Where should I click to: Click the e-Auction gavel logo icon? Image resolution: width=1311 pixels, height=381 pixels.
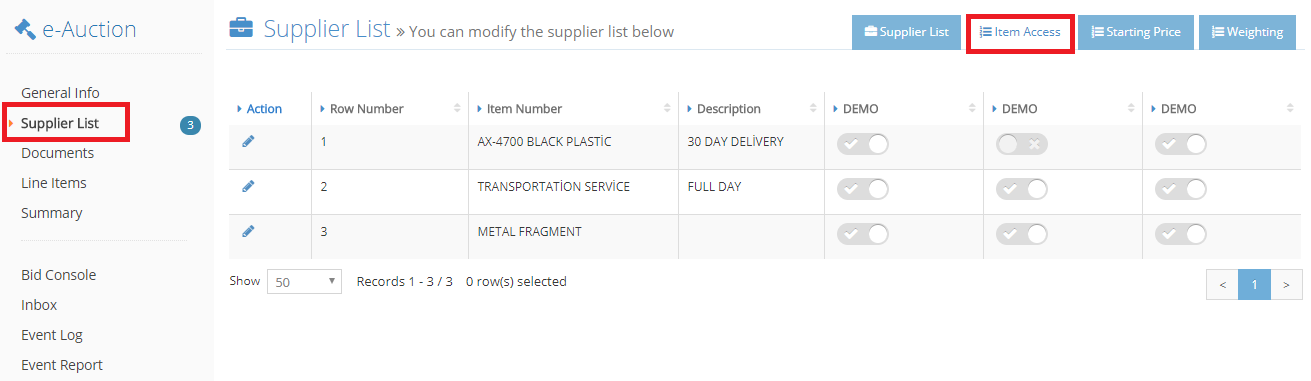pos(25,30)
